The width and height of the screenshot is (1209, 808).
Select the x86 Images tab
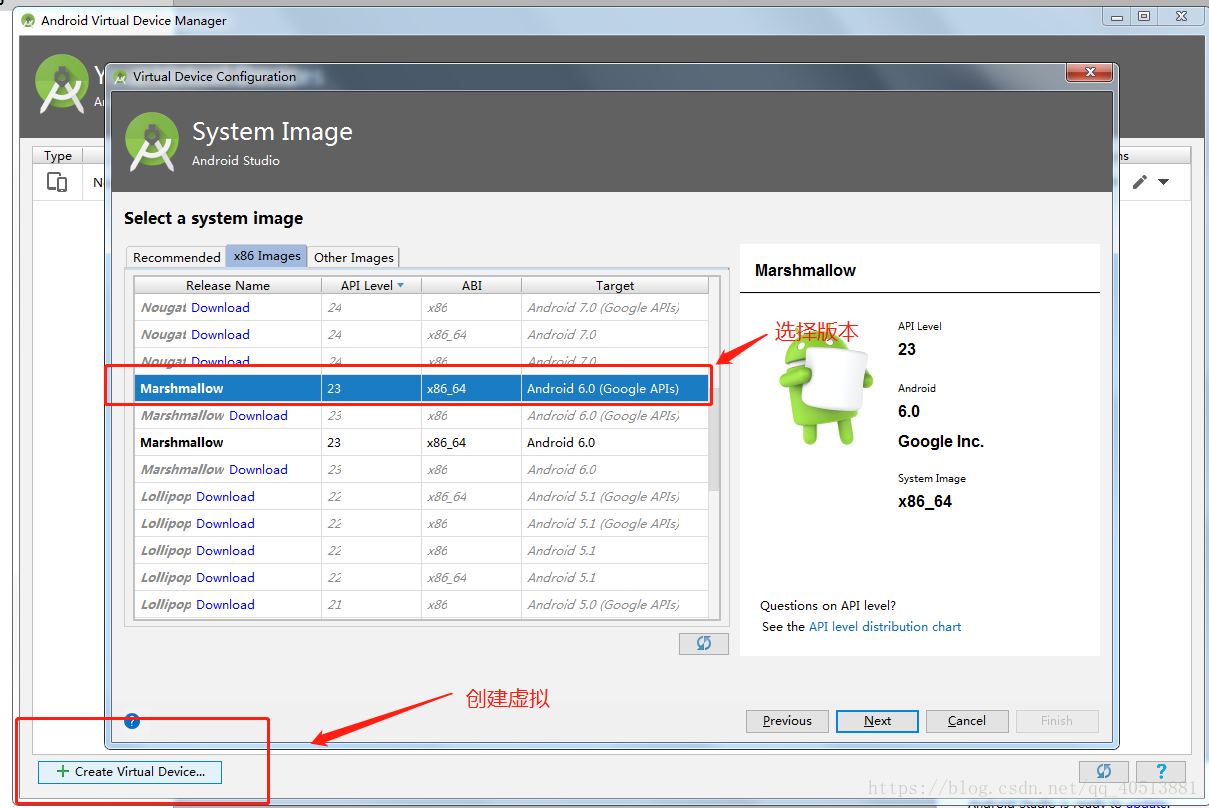click(x=267, y=256)
